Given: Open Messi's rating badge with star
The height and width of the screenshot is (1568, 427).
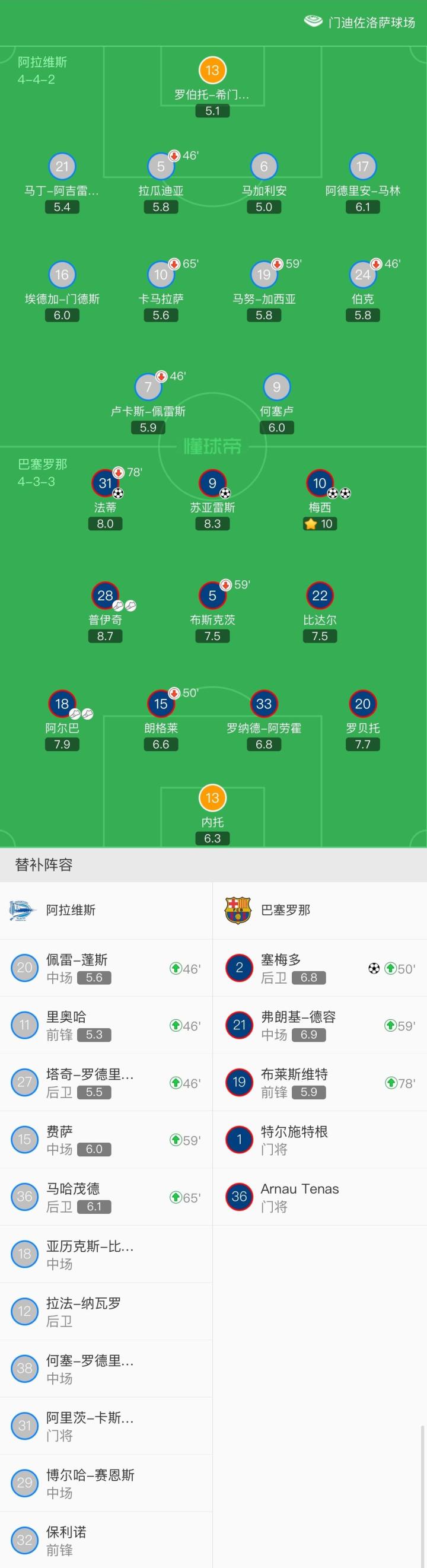Looking at the screenshot, I should coord(319,524).
